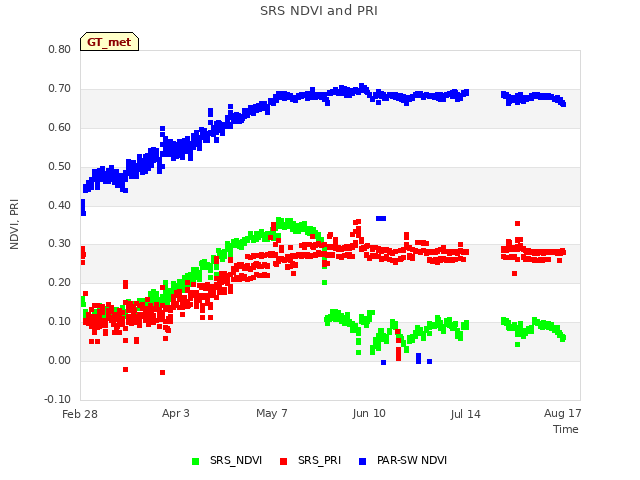Click the Aug 17 x-axis tick label
Image resolution: width=640 pixels, height=480 pixels.
click(x=562, y=413)
